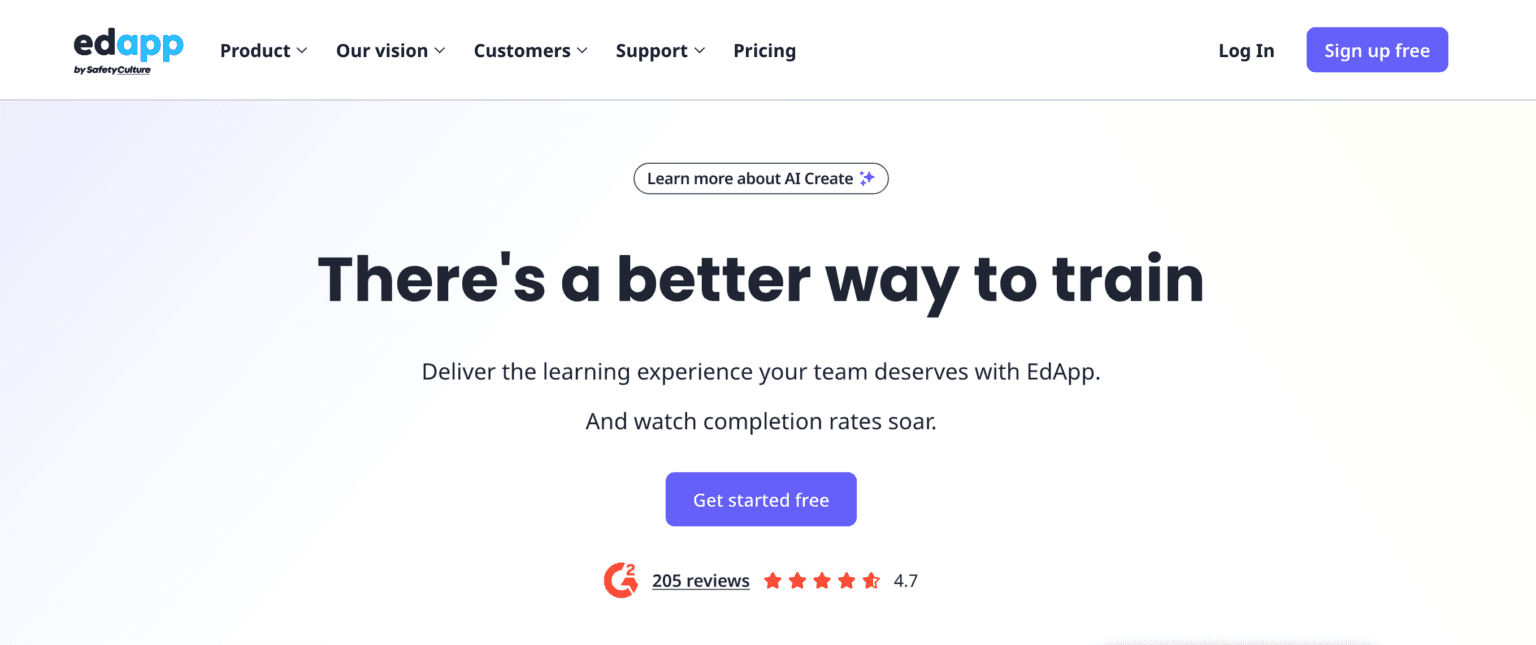Expand the Customers dropdown chevron
The image size is (1536, 645).
[x=582, y=51]
